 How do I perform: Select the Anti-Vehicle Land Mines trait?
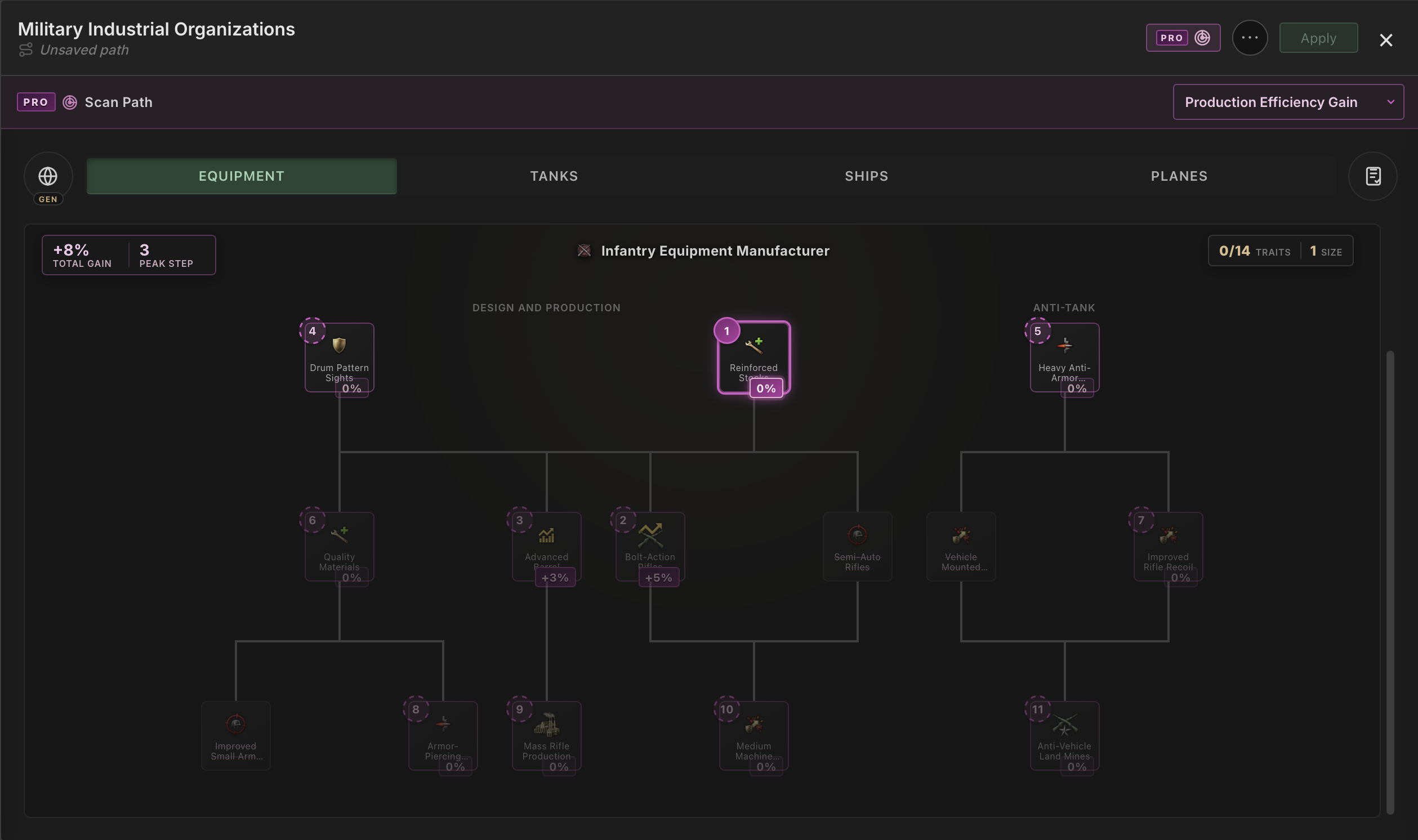(x=1064, y=735)
